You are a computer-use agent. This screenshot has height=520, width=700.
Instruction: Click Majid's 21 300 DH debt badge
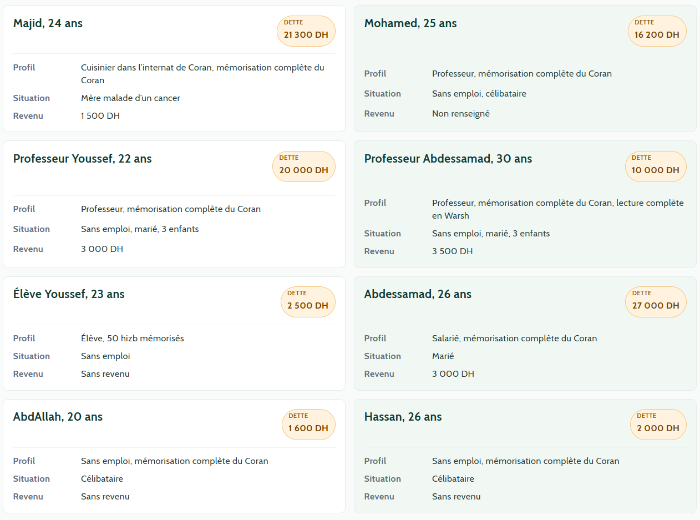pyautogui.click(x=306, y=31)
